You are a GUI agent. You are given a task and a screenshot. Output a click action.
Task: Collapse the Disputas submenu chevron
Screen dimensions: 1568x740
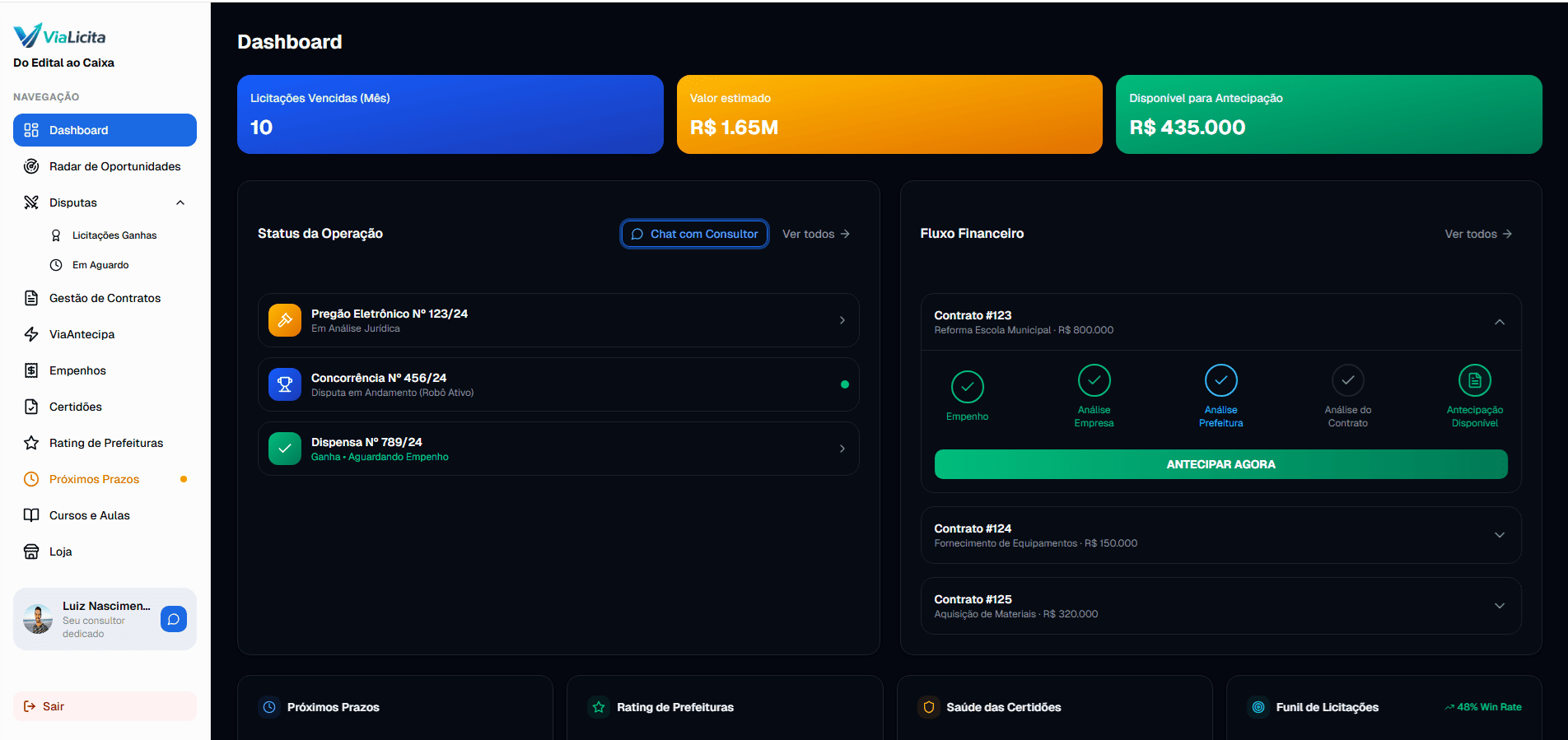click(180, 202)
